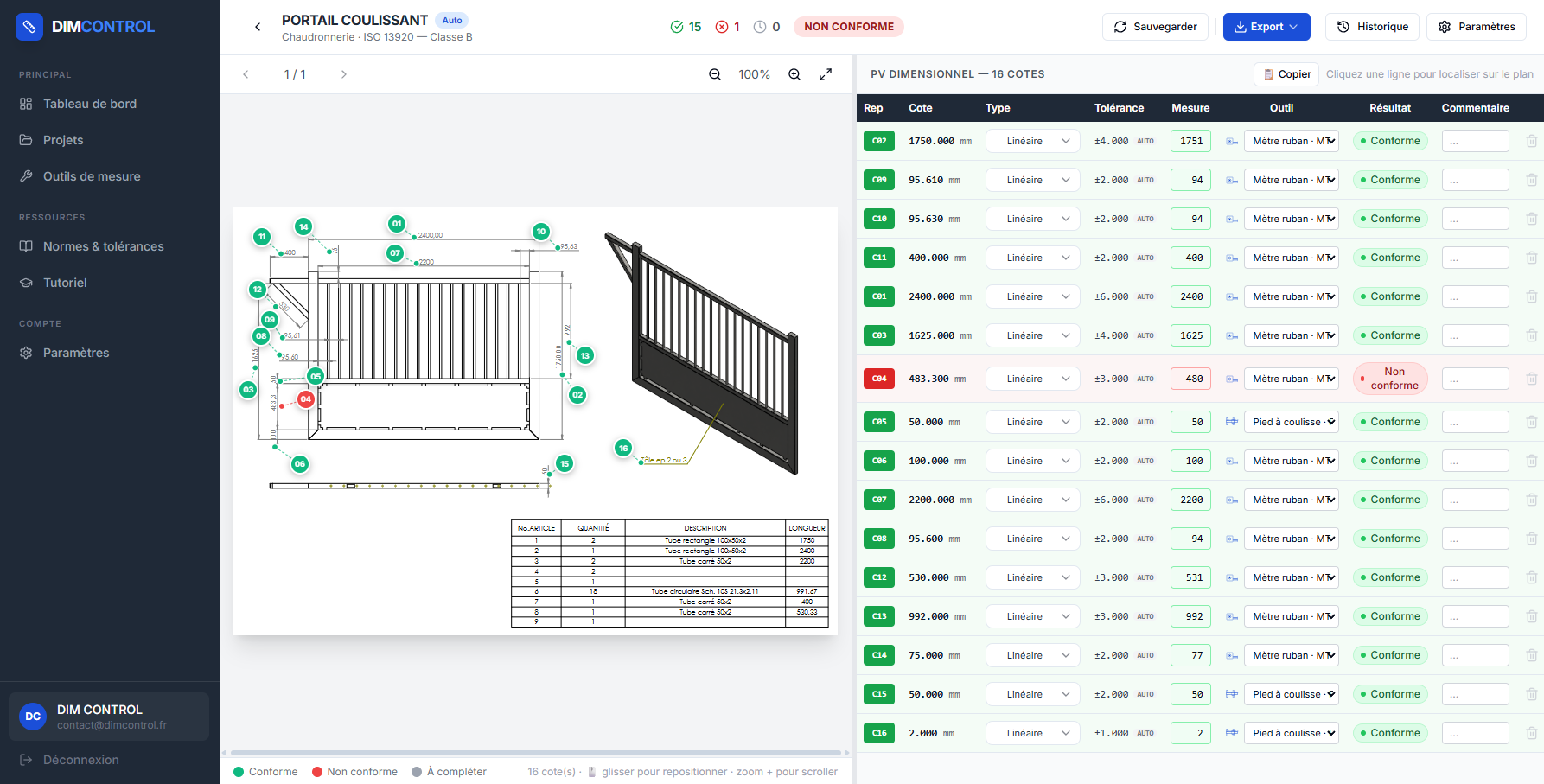Click the plan horizontal scrollbar
The image size is (1544, 784).
tap(536, 753)
